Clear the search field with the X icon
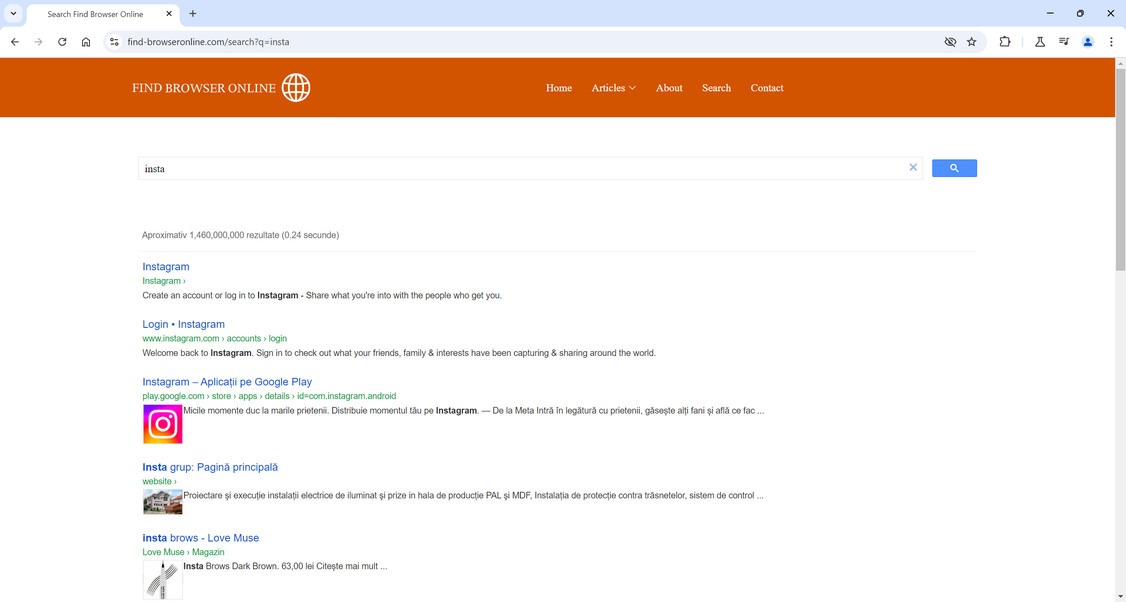This screenshot has width=1126, height=602. (912, 167)
